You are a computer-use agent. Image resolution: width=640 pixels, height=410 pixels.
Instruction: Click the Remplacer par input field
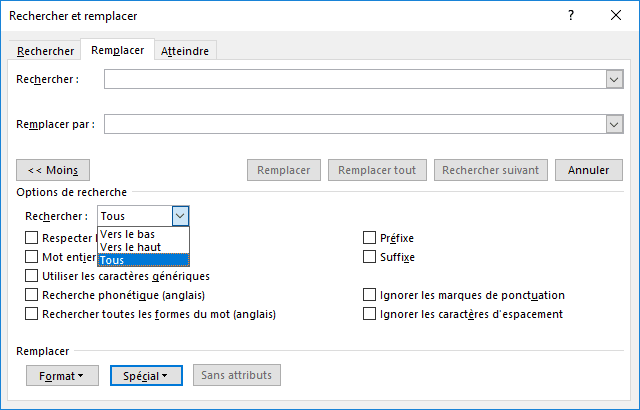tap(355, 124)
